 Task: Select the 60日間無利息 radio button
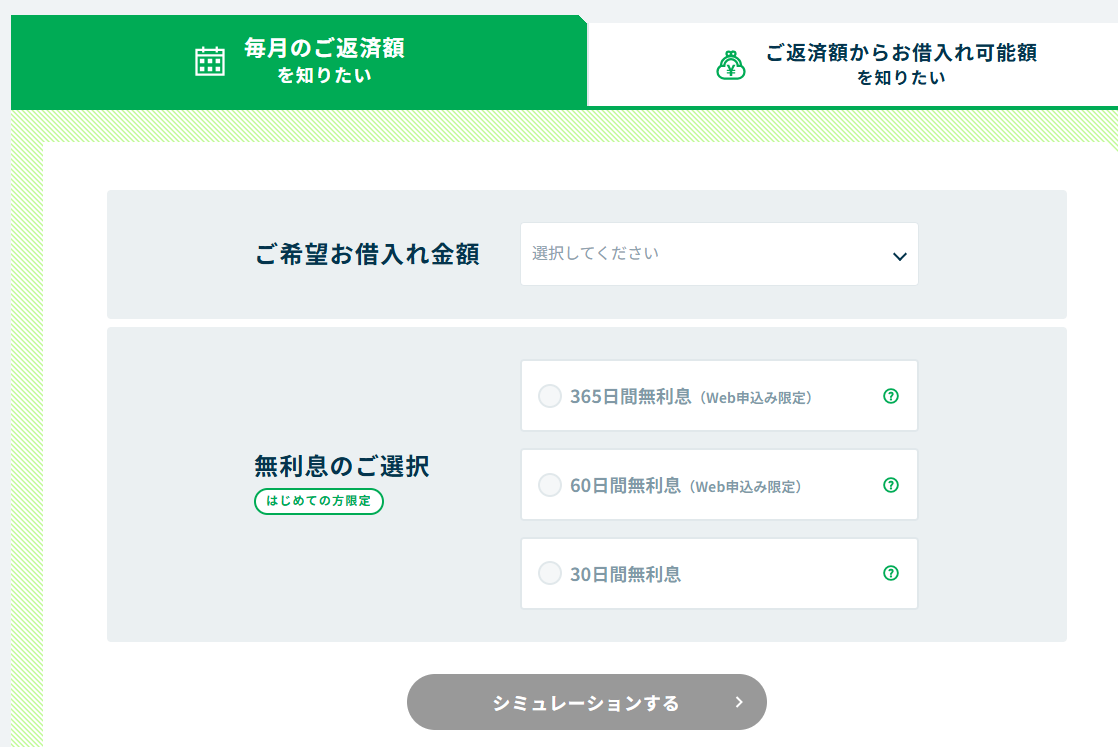click(550, 485)
